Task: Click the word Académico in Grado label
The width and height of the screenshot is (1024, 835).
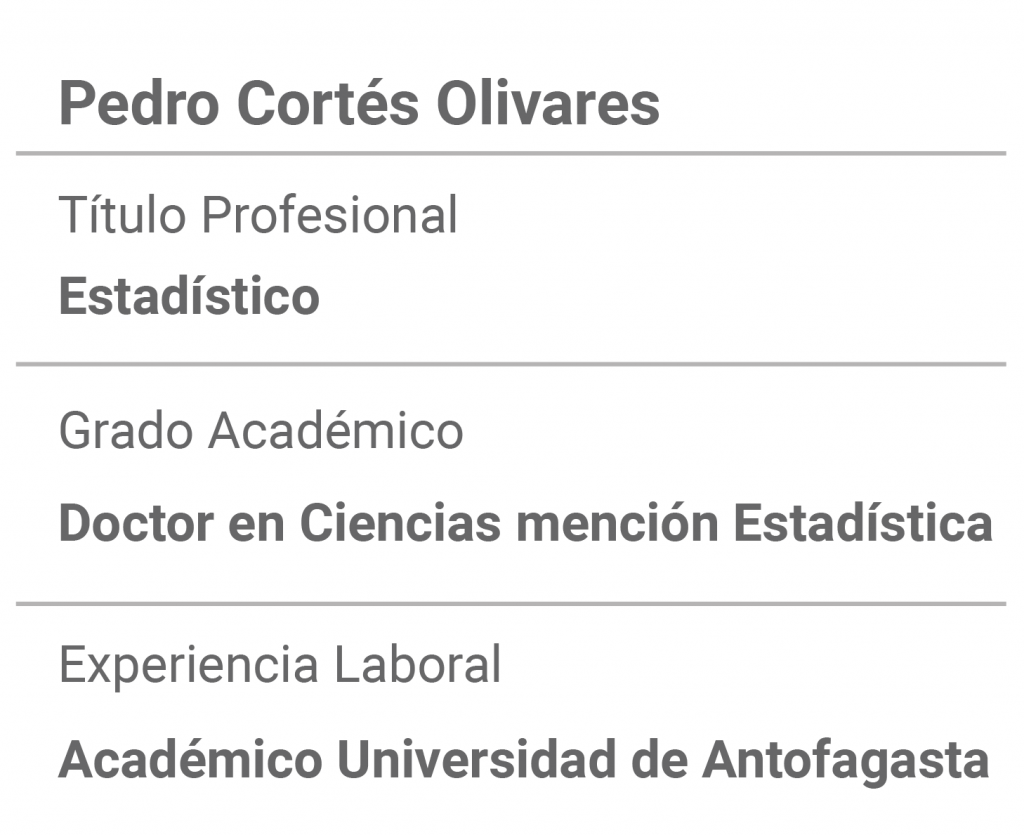Action: 336,431
